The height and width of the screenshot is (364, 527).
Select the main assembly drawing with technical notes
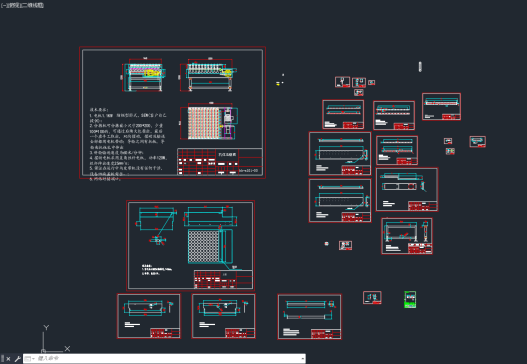[x=172, y=113]
